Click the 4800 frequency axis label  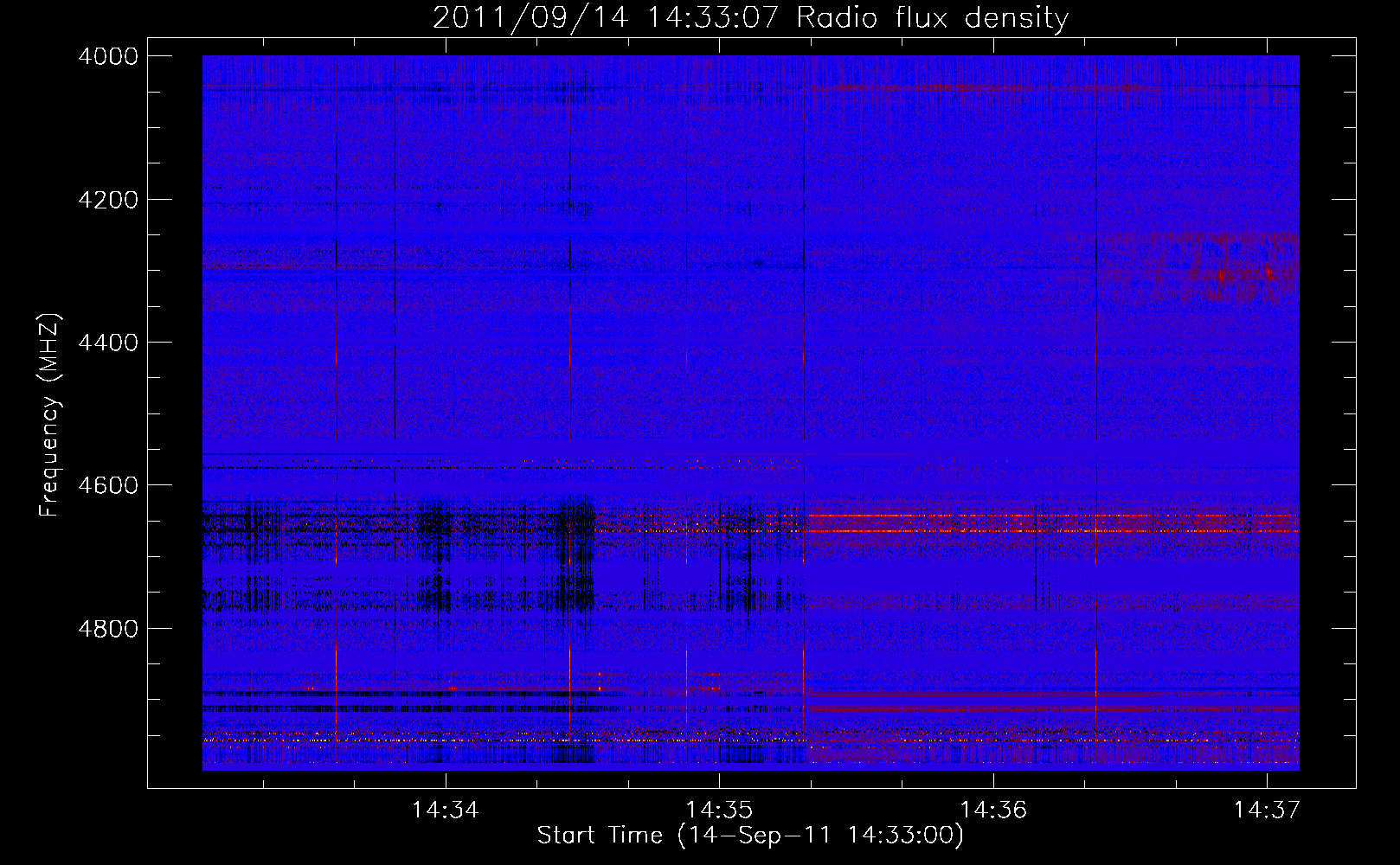pos(108,629)
